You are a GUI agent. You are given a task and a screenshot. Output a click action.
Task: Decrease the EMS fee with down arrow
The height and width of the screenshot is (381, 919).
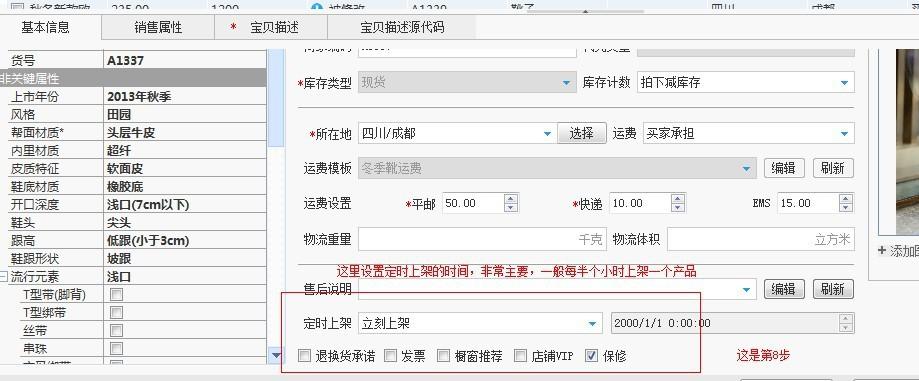845,207
